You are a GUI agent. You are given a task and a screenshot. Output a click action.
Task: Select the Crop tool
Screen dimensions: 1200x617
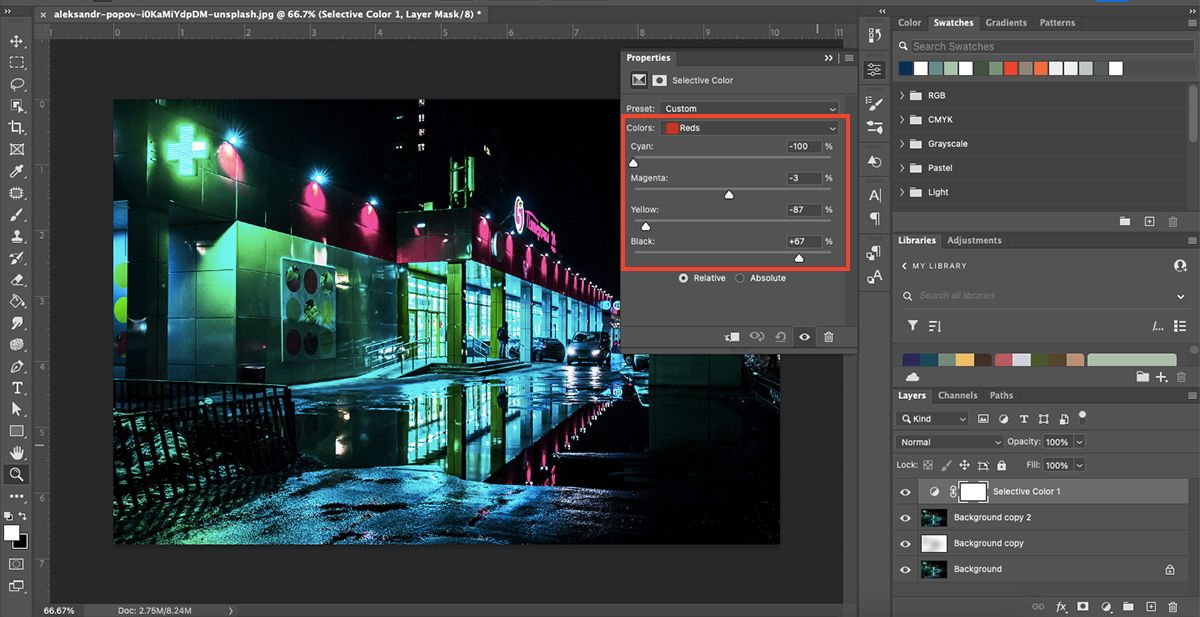pos(16,126)
